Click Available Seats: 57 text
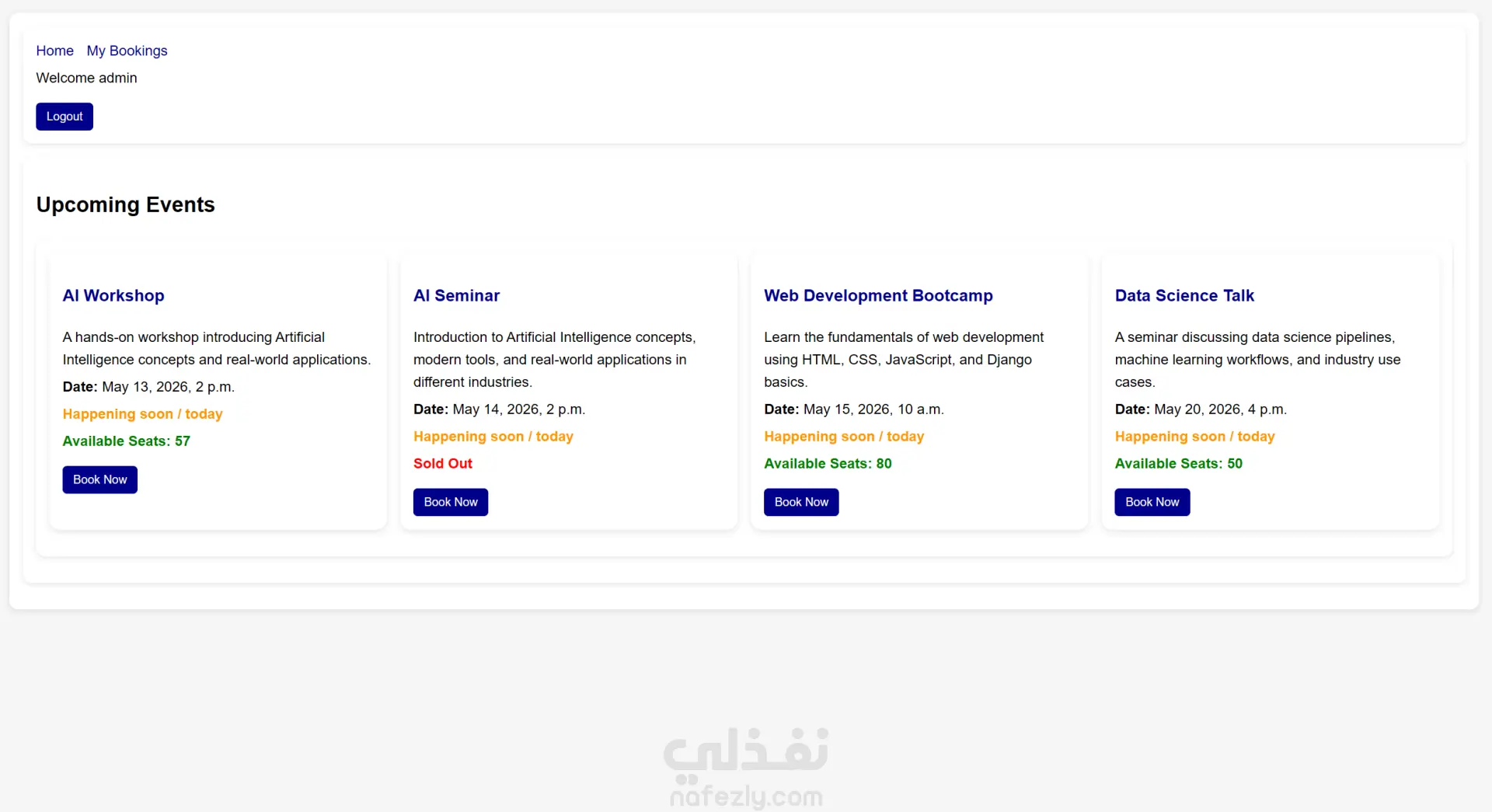Viewport: 1492px width, 812px height. tap(126, 441)
